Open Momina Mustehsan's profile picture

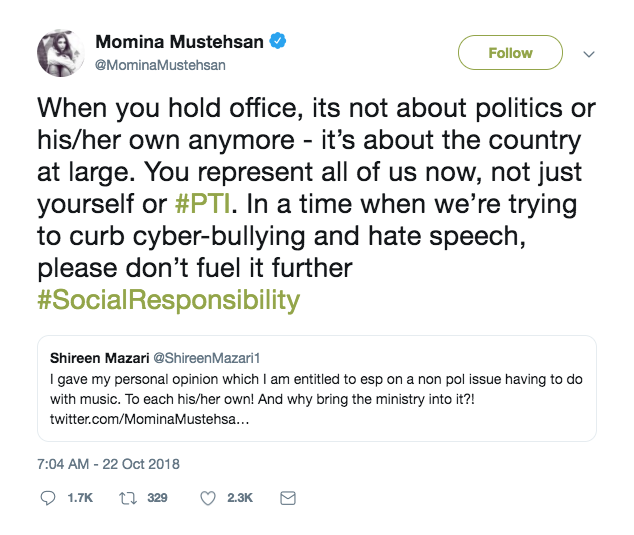click(x=61, y=53)
